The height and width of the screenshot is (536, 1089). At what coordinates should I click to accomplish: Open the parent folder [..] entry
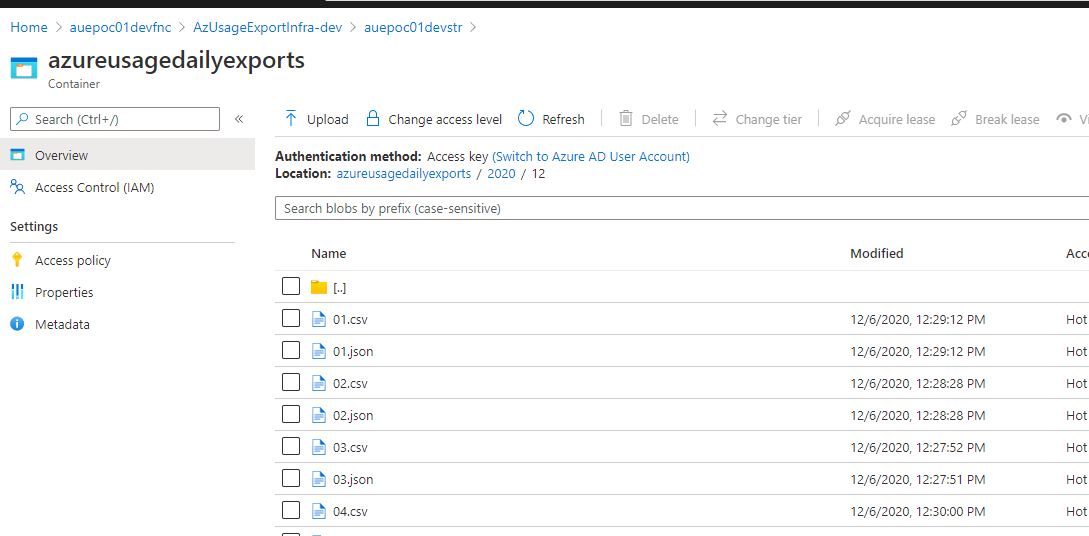click(x=340, y=287)
